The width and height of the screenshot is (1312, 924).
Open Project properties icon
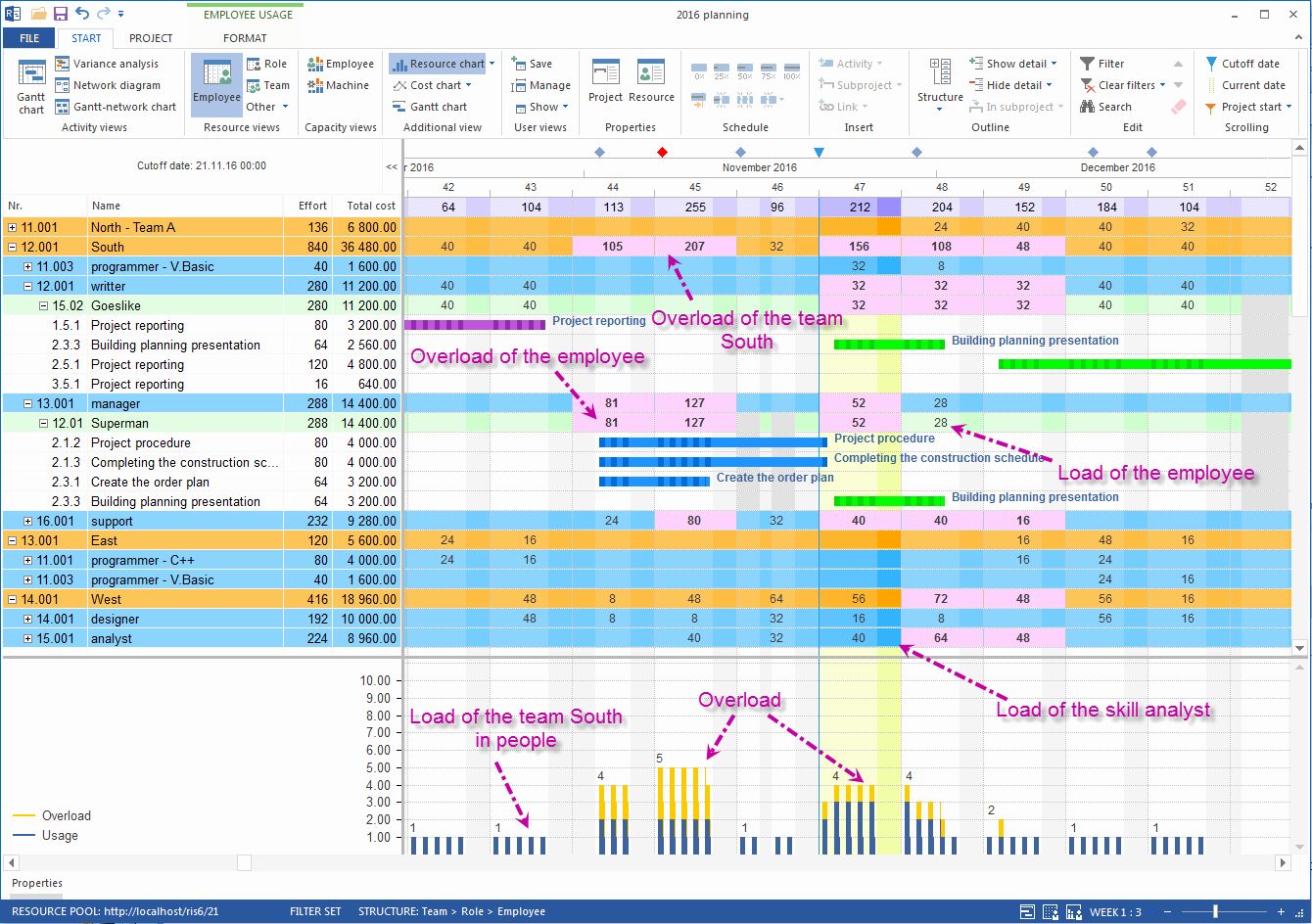(x=605, y=81)
